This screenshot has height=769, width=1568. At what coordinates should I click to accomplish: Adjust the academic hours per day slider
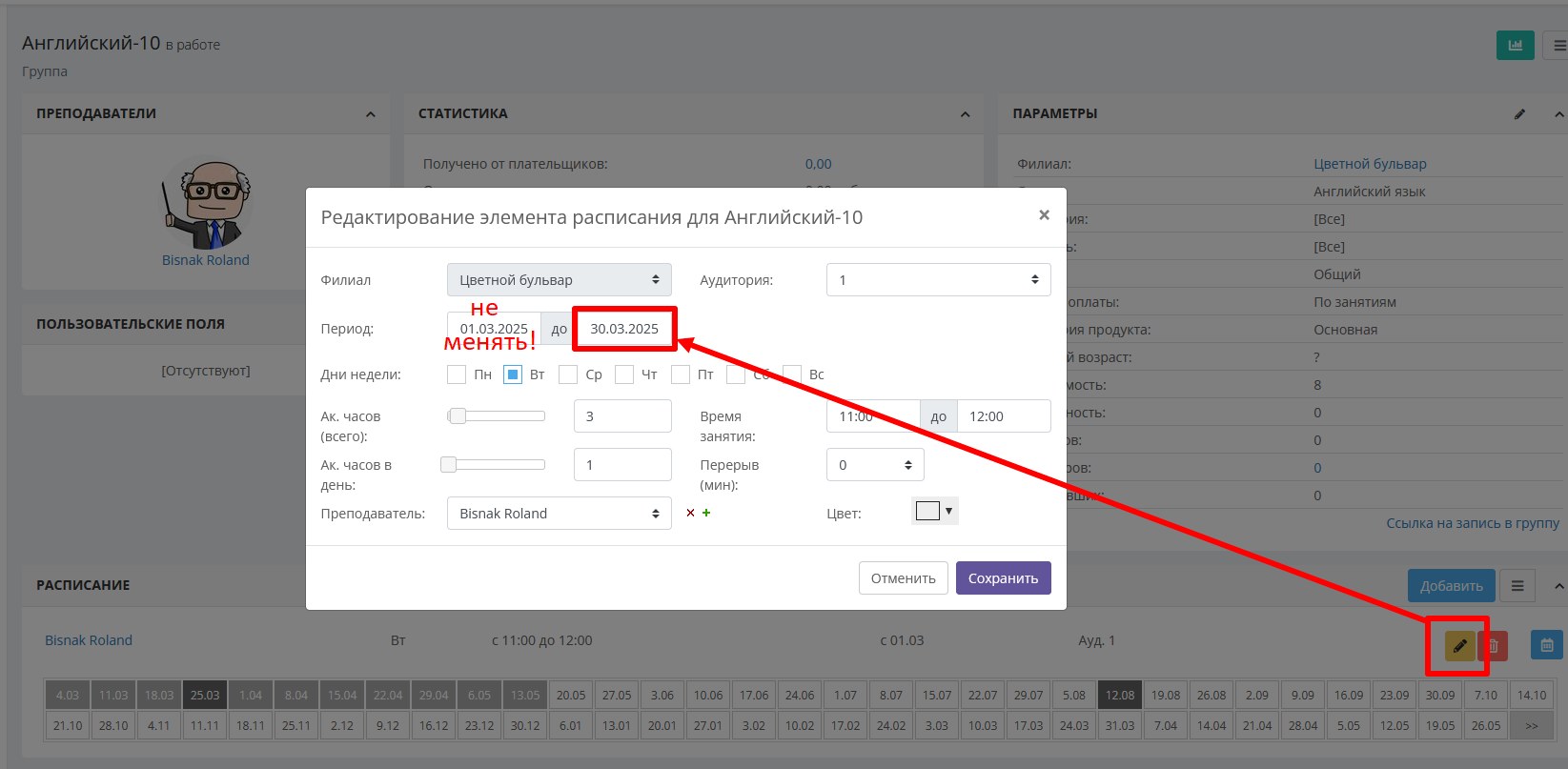[494, 464]
